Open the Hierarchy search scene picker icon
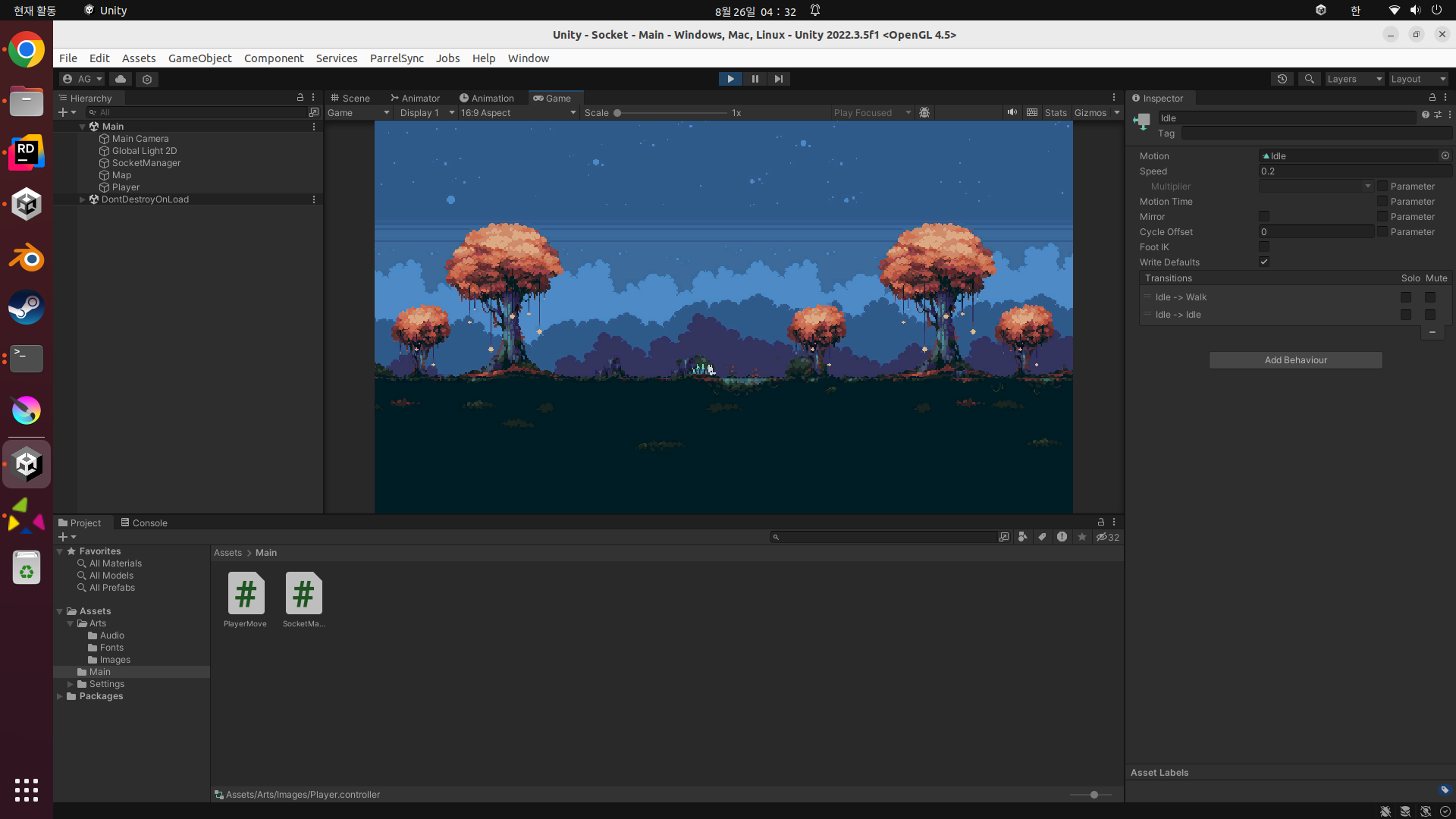 [314, 112]
